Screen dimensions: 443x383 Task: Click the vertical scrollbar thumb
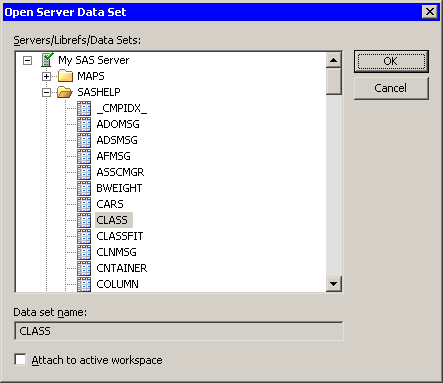333,81
